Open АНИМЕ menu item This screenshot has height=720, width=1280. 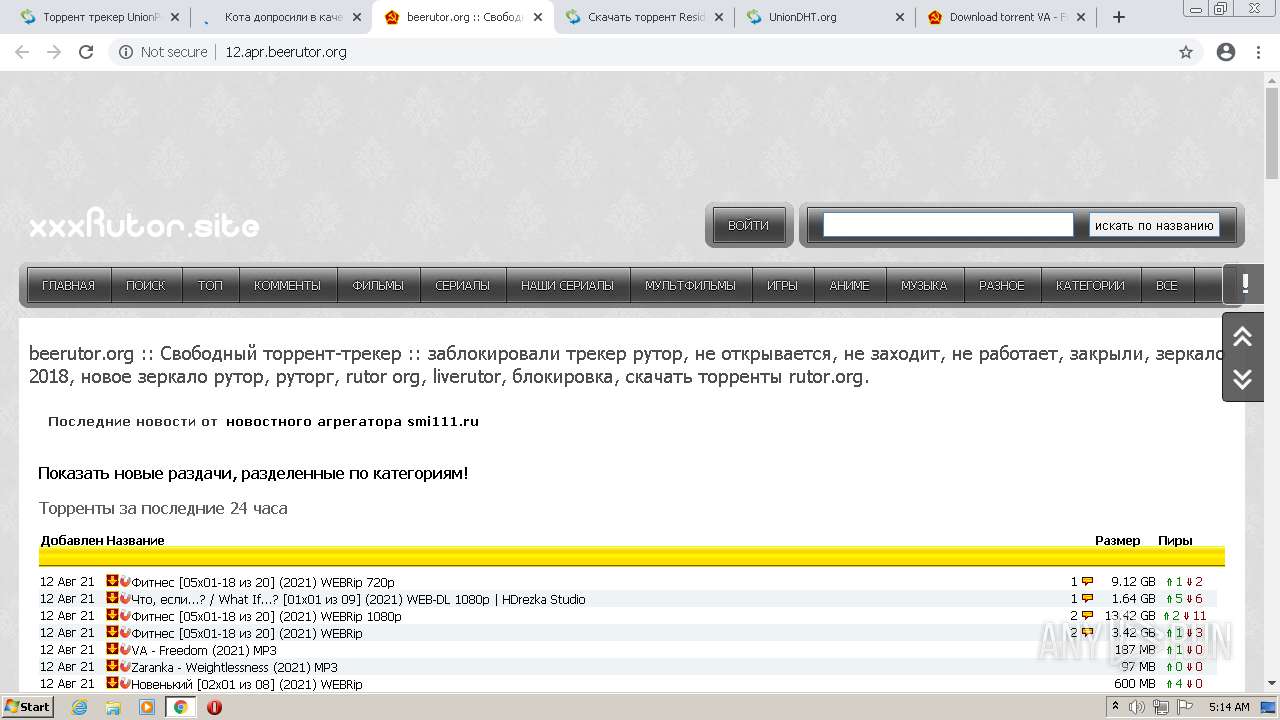tap(850, 285)
